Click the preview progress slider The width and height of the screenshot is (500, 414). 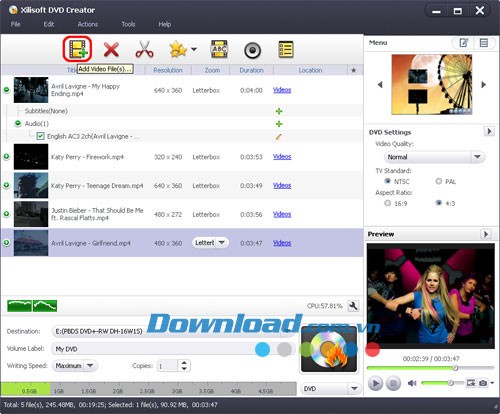pos(430,368)
